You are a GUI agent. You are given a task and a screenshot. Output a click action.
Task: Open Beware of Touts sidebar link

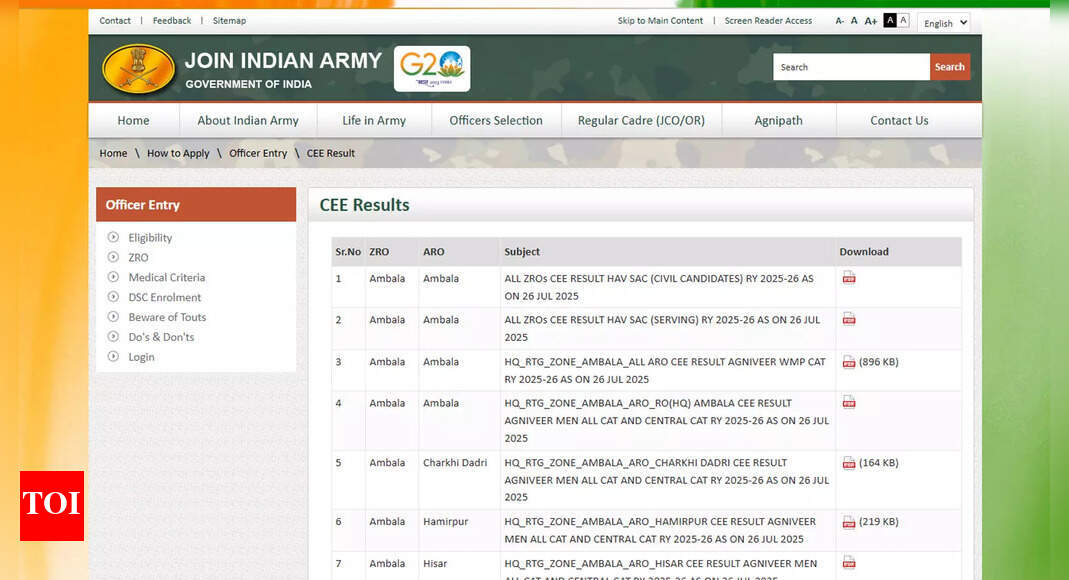coord(167,316)
